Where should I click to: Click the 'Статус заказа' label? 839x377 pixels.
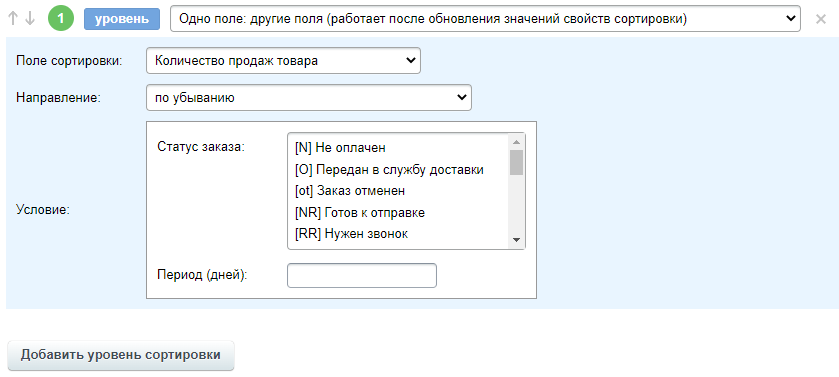coord(201,147)
